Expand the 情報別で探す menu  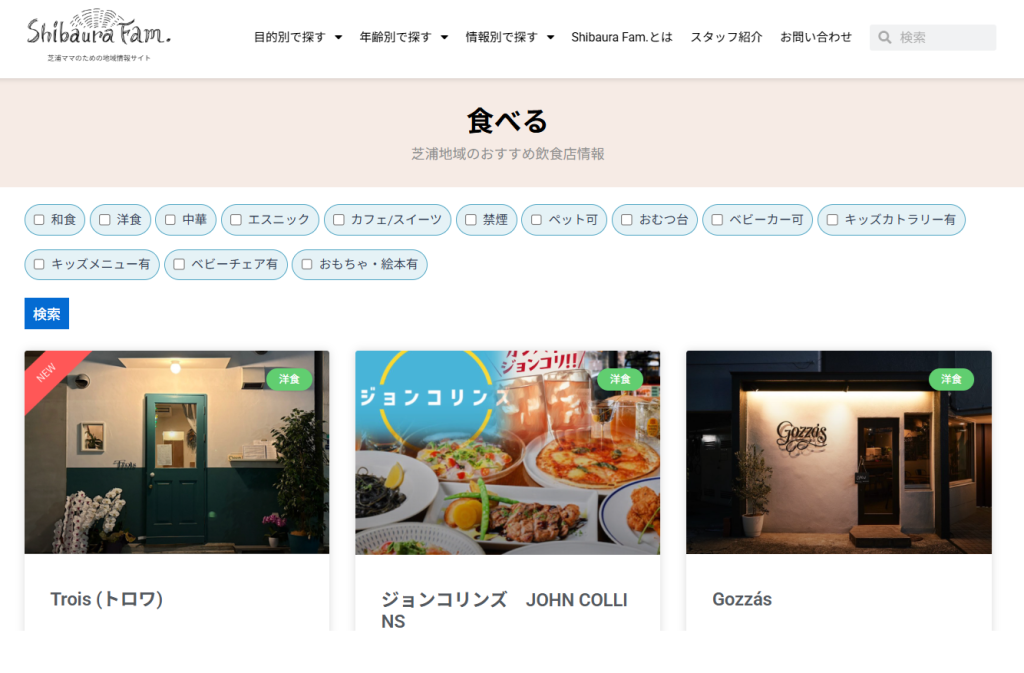(509, 37)
